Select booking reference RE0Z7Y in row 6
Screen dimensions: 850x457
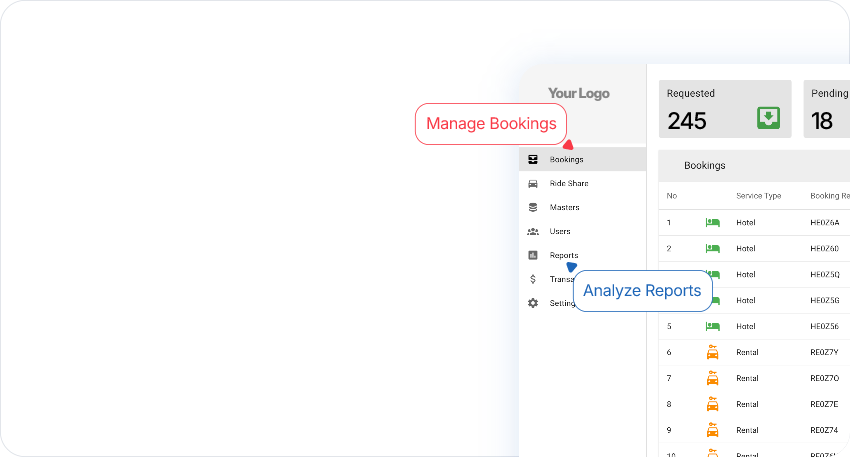click(824, 352)
